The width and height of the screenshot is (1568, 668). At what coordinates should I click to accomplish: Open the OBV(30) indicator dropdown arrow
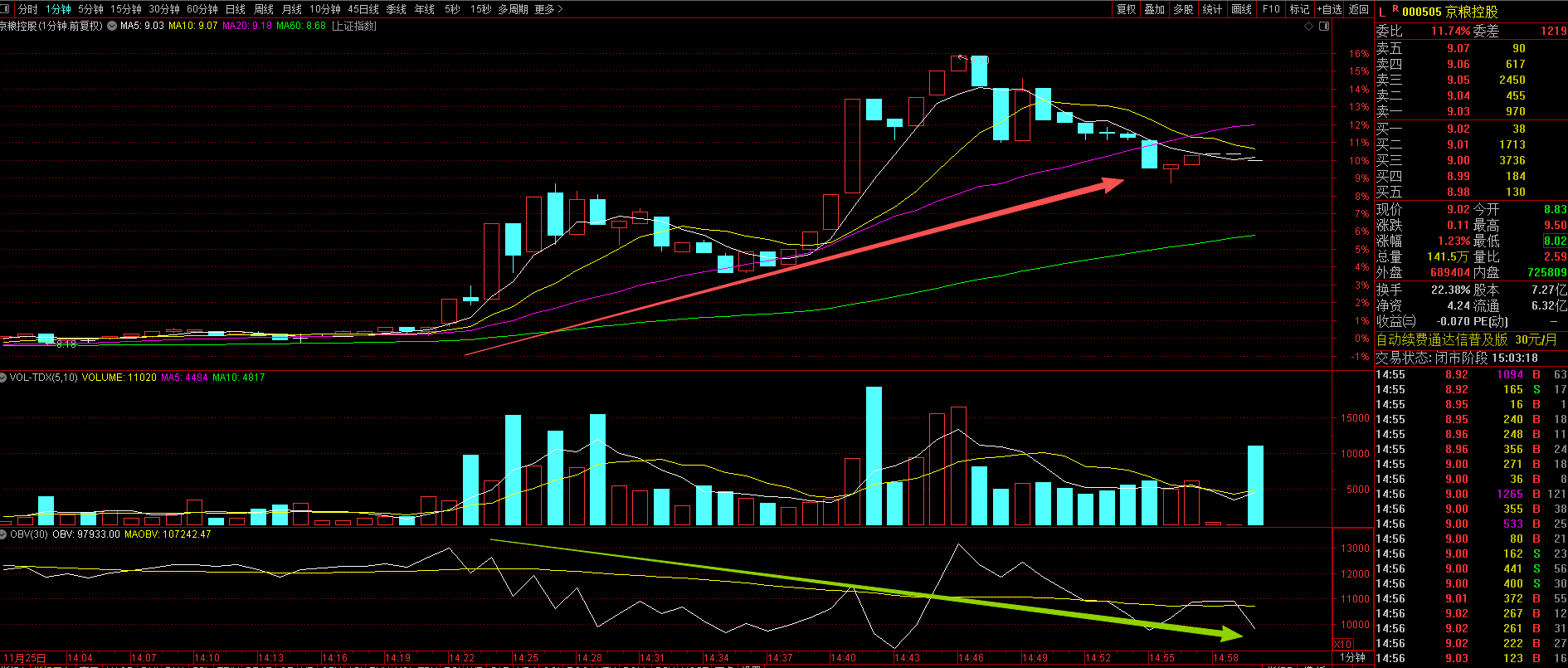[3, 534]
